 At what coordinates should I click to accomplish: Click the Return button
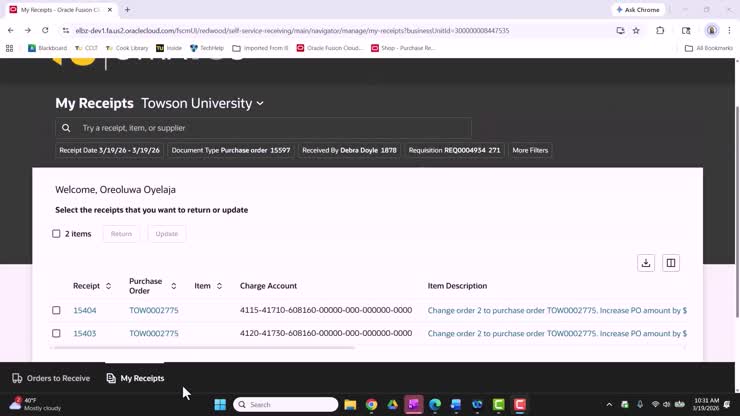coord(121,234)
